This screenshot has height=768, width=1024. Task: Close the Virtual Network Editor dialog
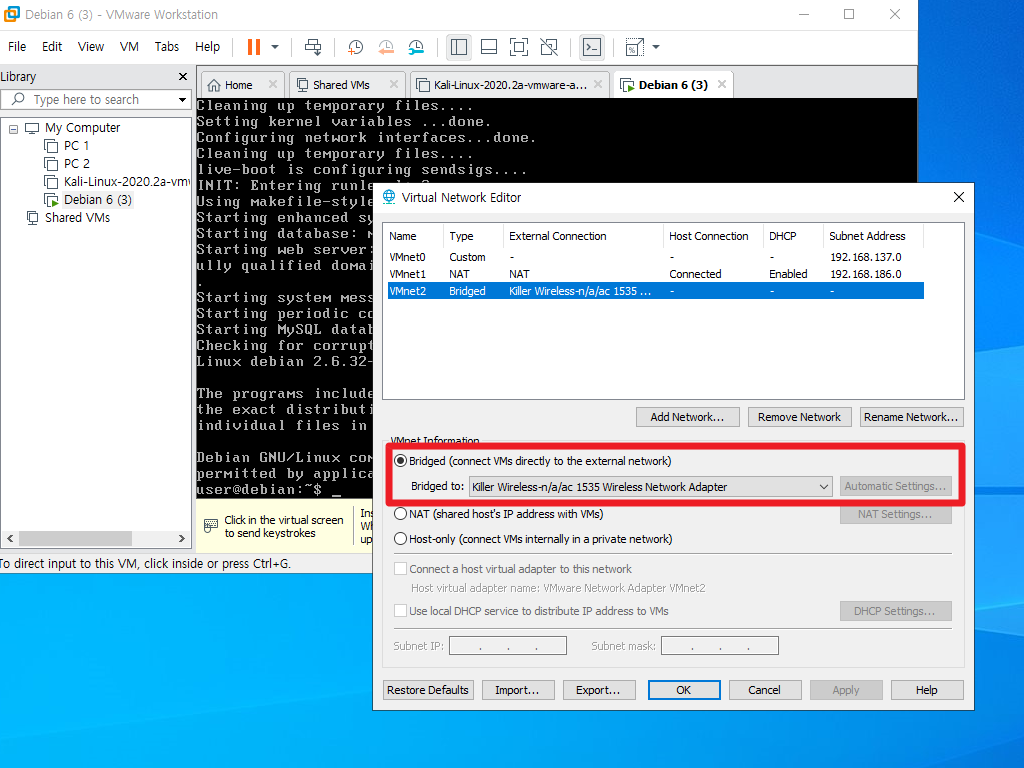point(959,197)
